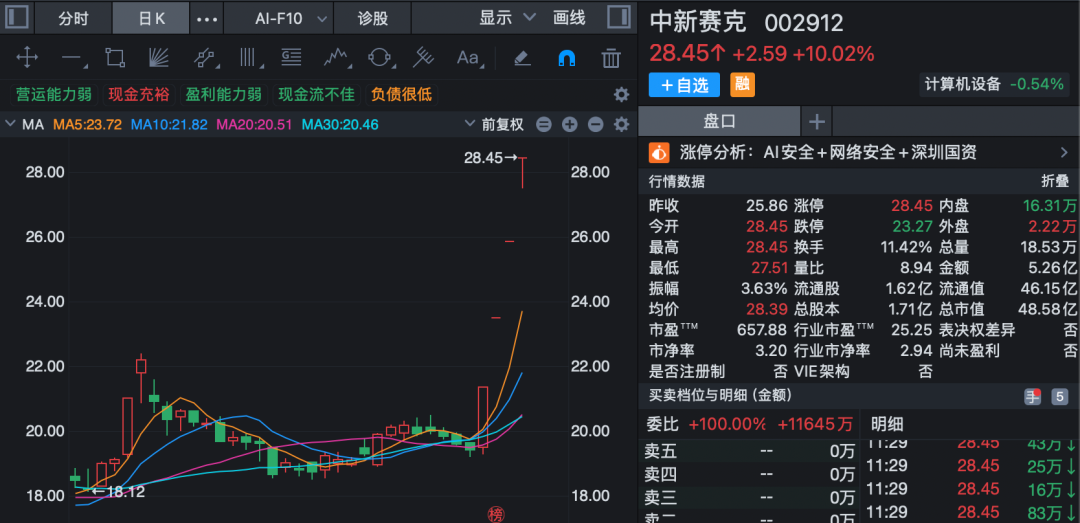
Task: Select the golden ratio lines tool
Action: [x=292, y=58]
